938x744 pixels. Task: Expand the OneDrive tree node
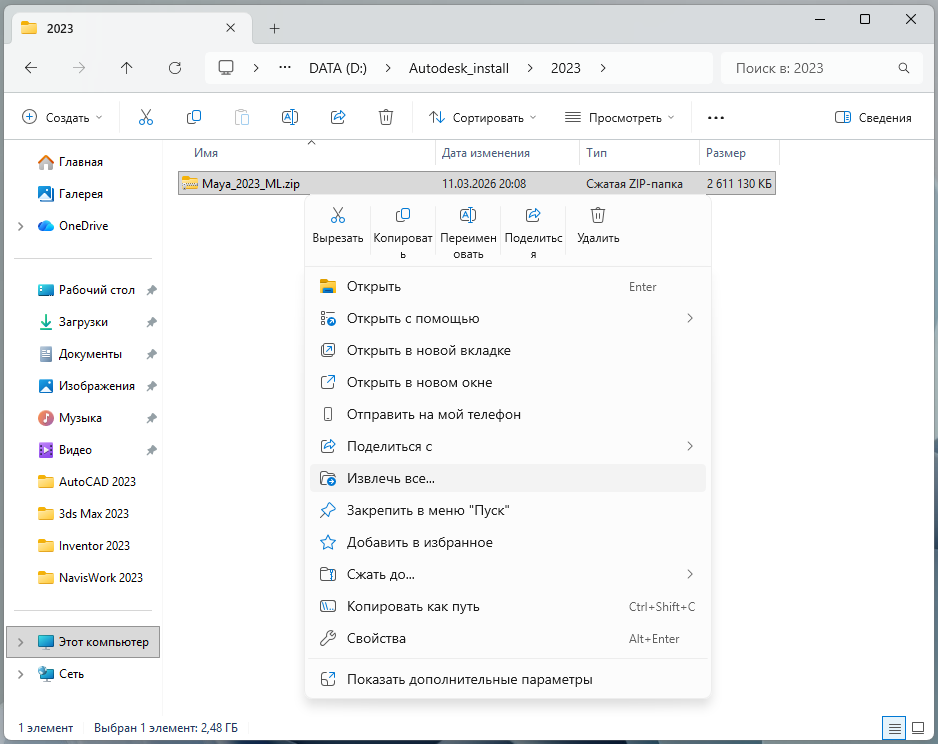point(21,226)
